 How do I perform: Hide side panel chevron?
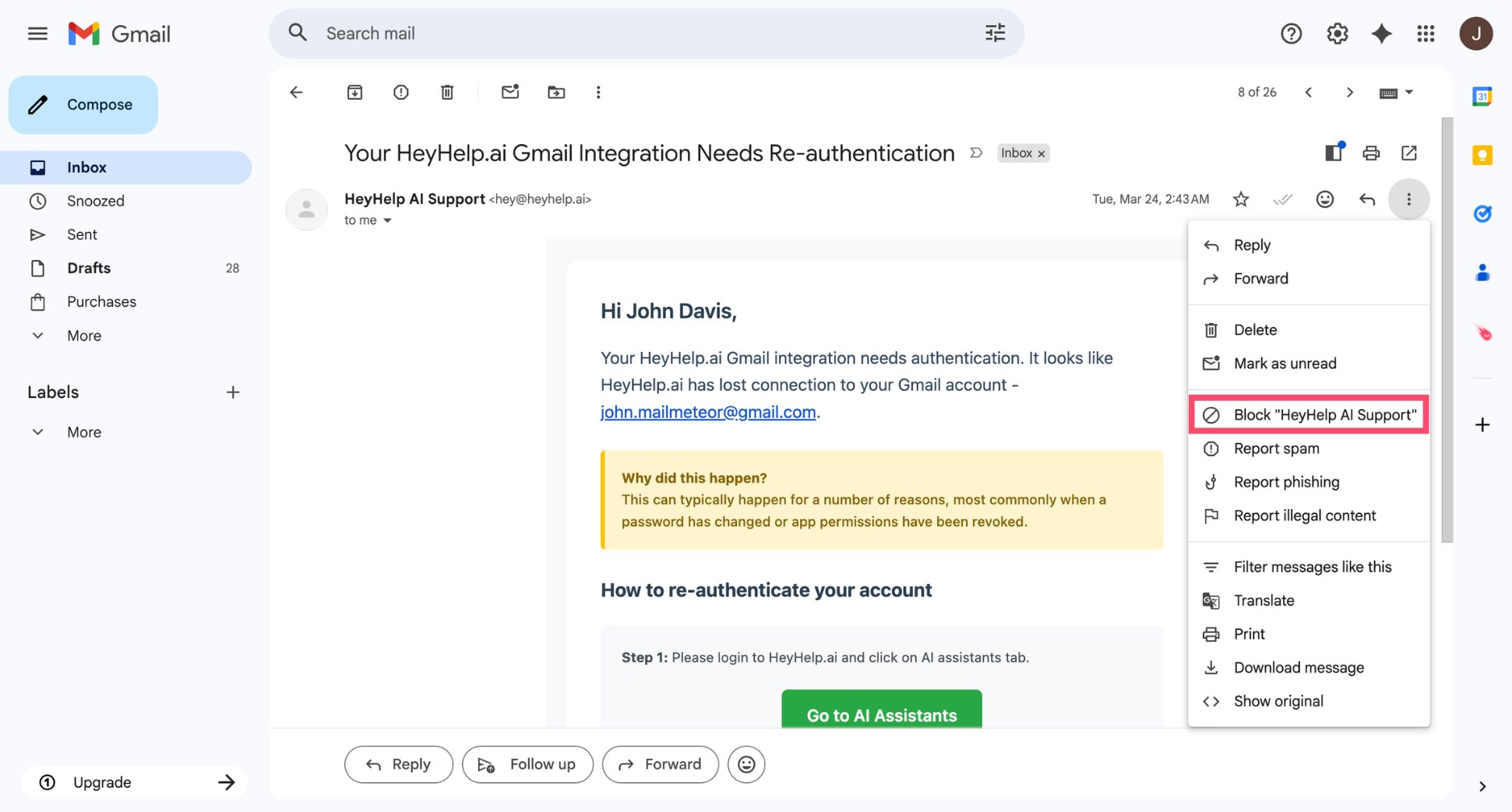point(1482,786)
